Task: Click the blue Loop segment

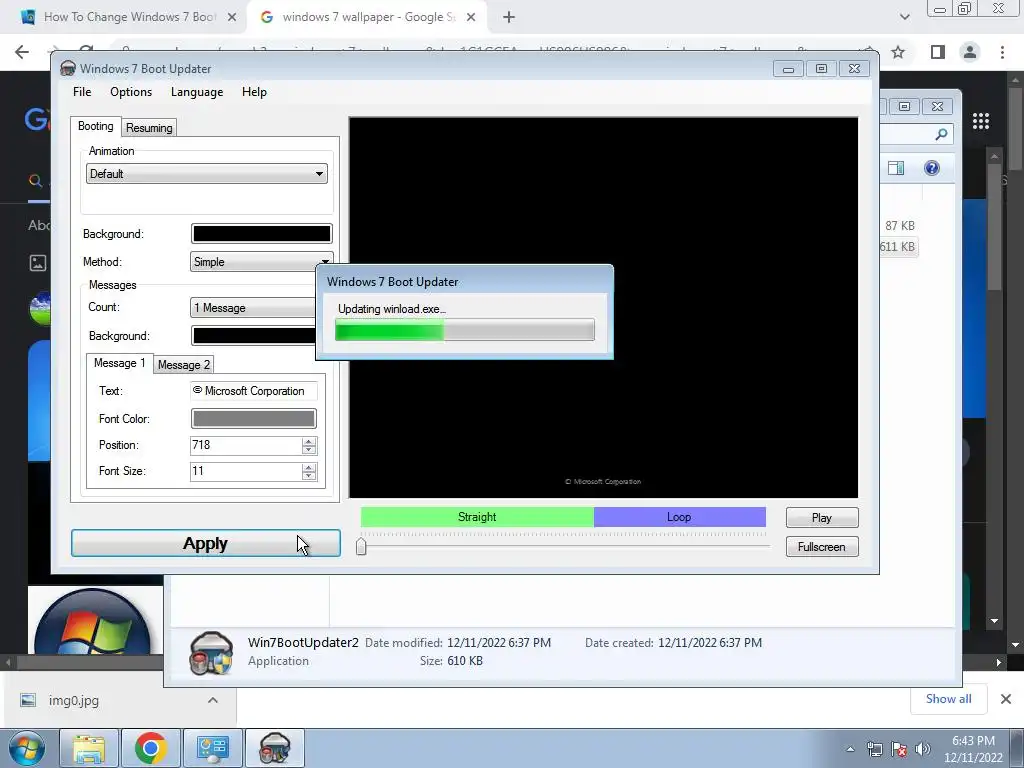Action: click(x=679, y=517)
